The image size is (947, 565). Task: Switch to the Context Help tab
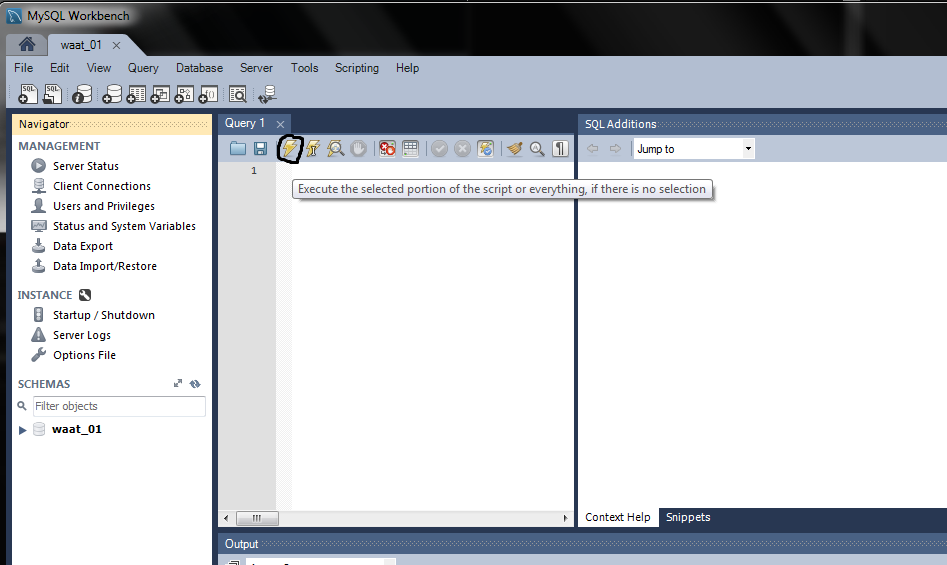pos(618,517)
